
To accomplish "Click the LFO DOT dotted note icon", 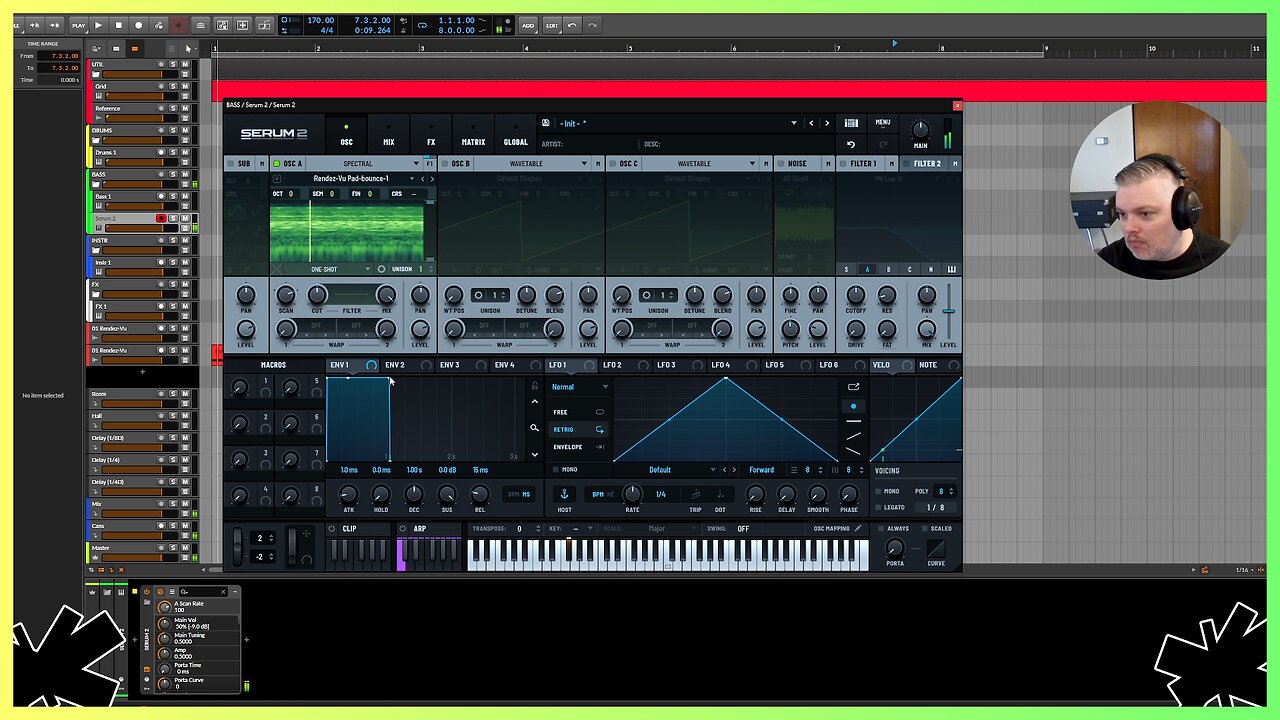I will pos(720,494).
